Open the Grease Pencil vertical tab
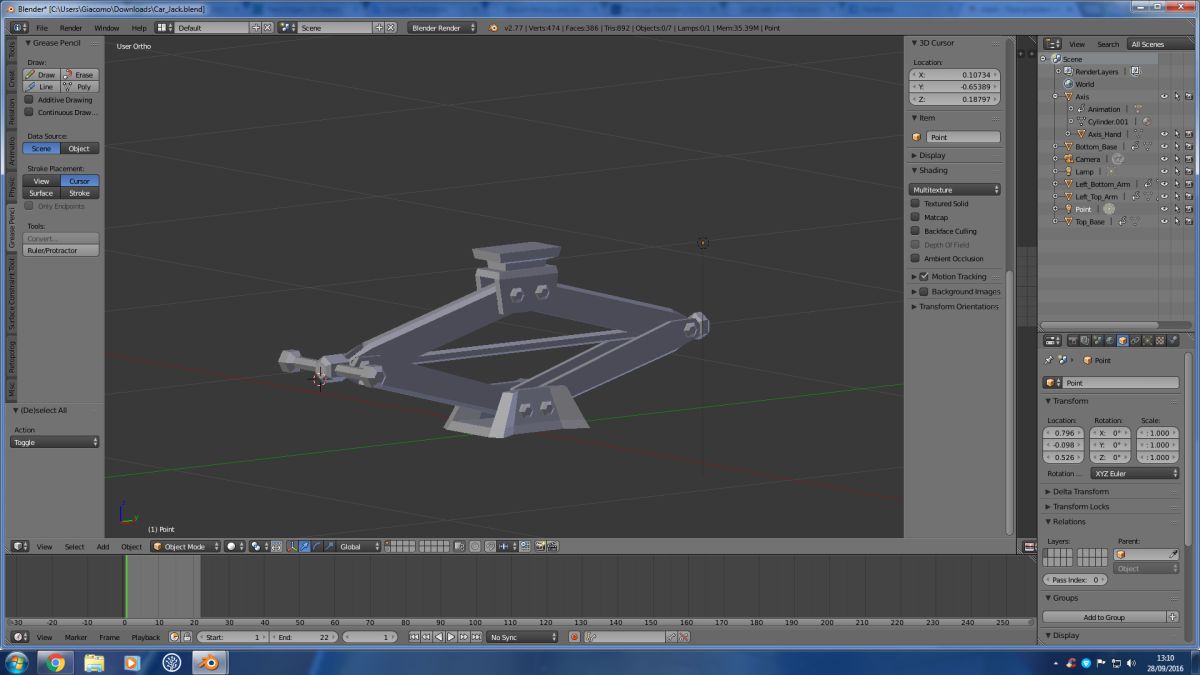The image size is (1200, 675). [12, 228]
